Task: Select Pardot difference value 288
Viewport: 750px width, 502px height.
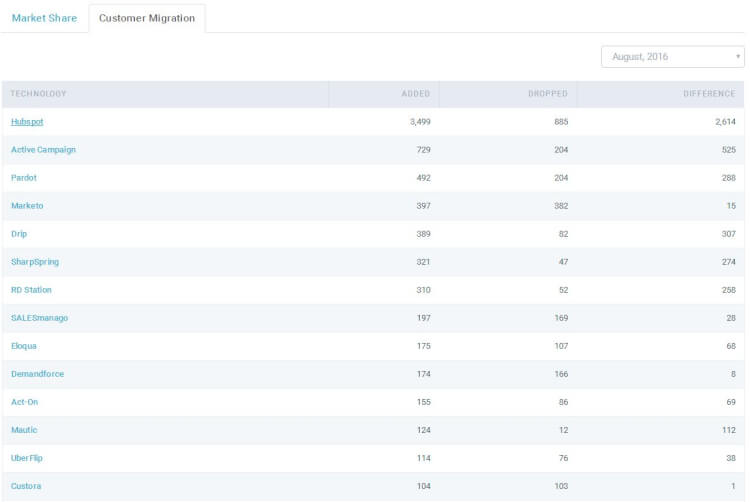Action: click(728, 178)
